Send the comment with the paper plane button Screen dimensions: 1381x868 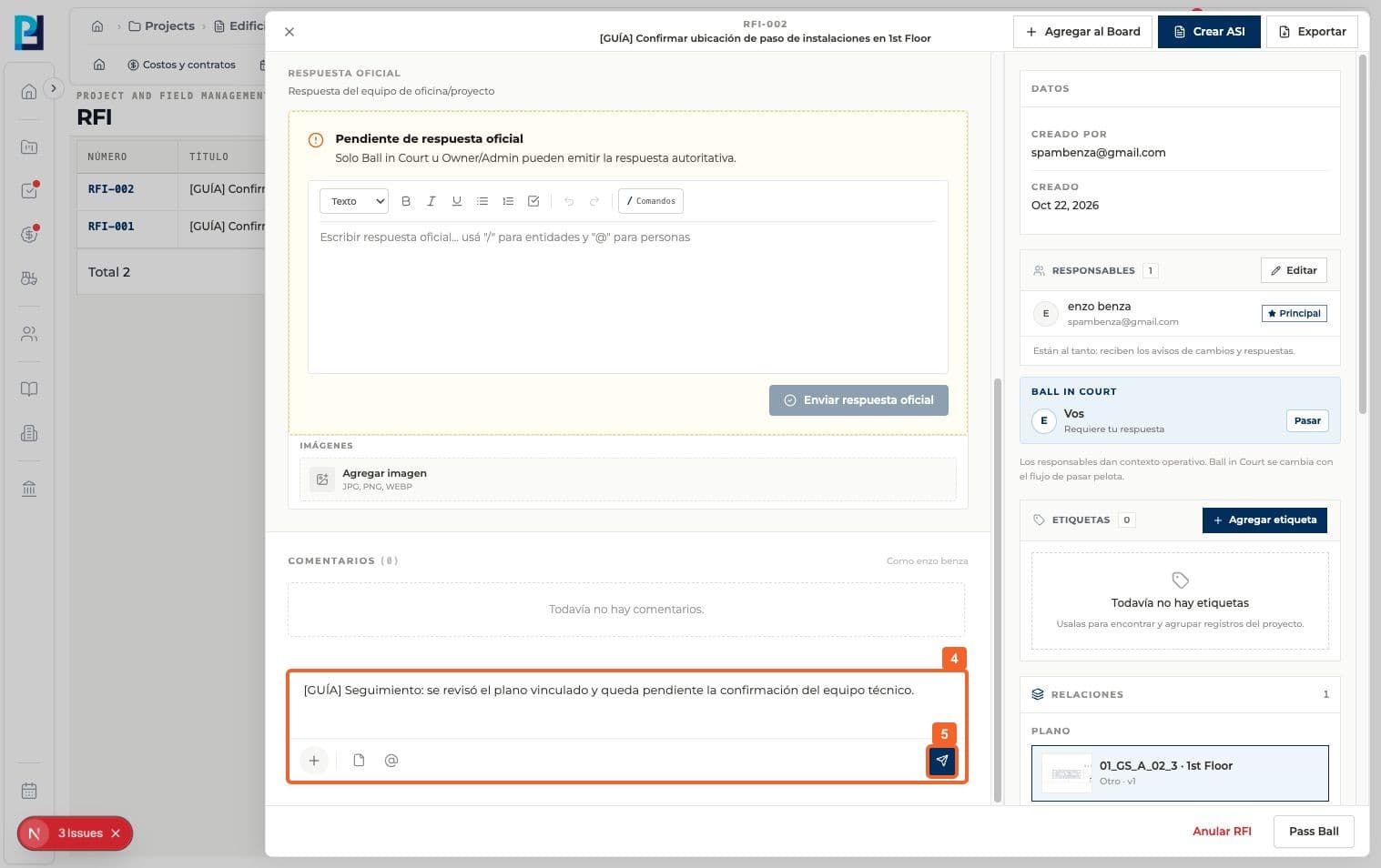click(942, 761)
